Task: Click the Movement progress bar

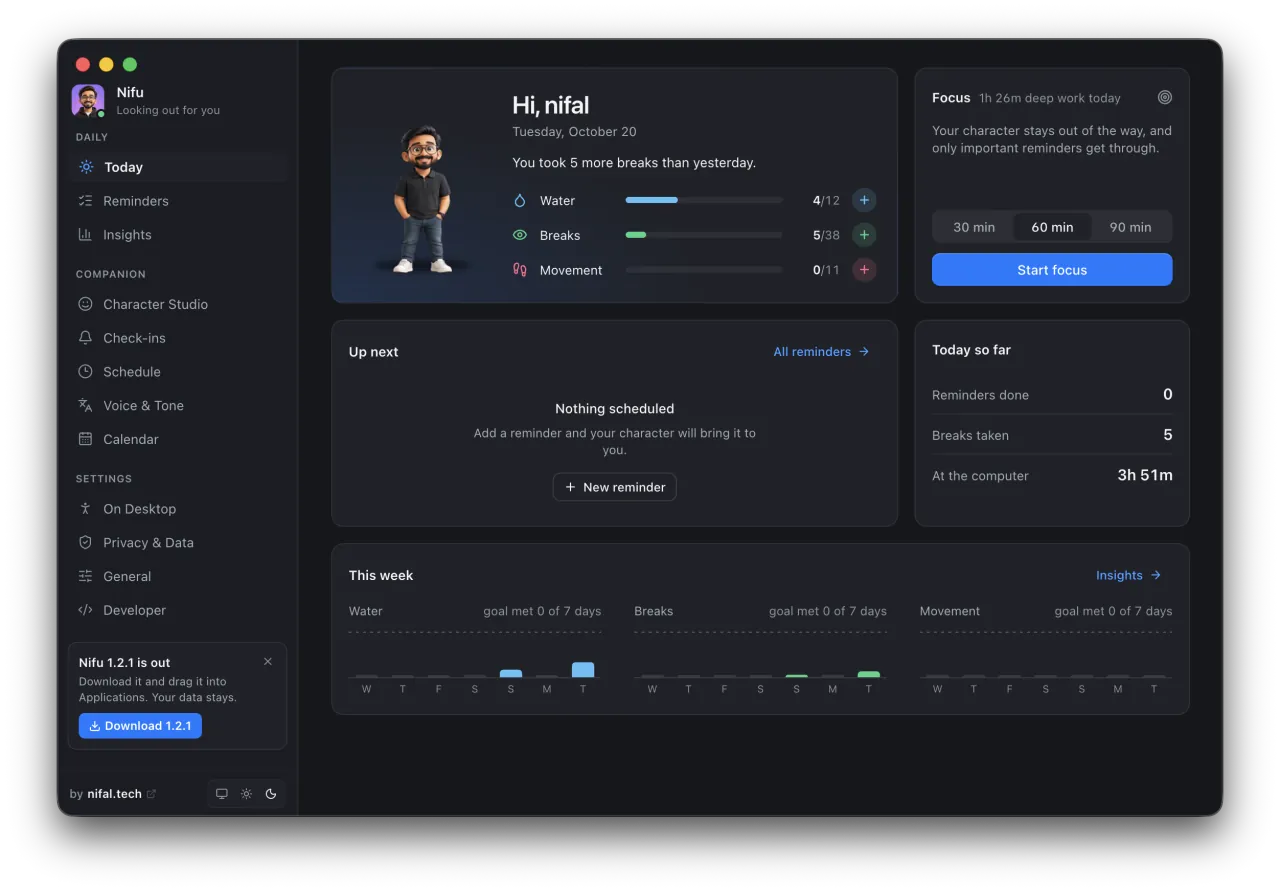Action: click(704, 270)
